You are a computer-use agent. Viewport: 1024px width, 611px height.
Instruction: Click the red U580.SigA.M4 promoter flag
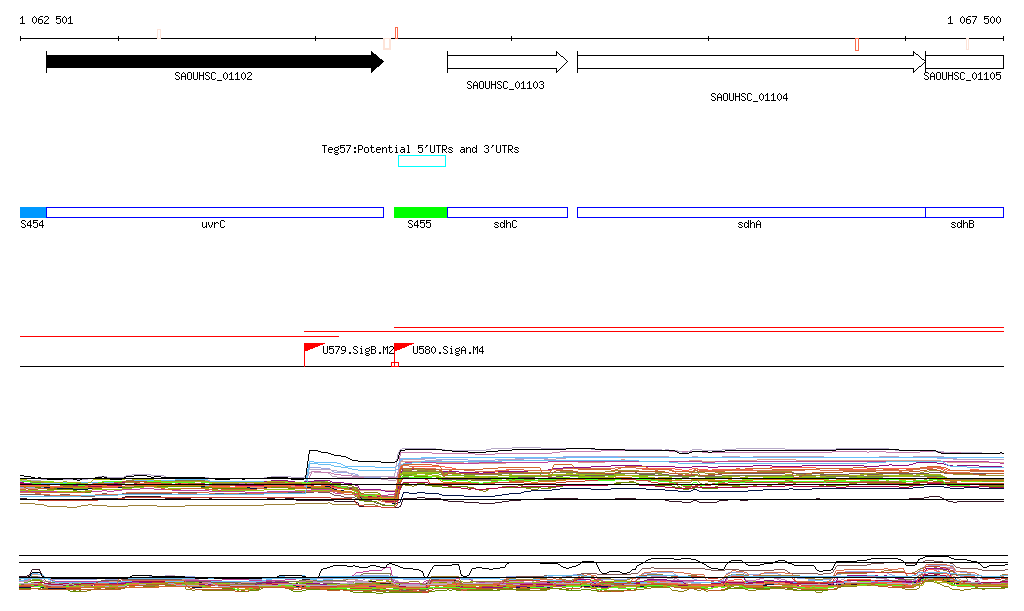point(402,348)
